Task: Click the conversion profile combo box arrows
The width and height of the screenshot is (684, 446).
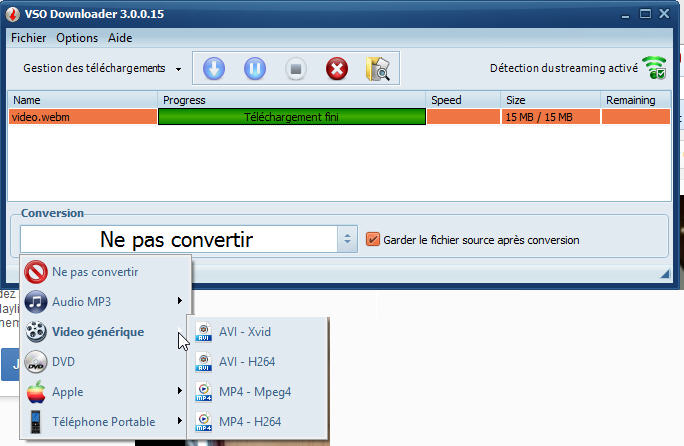Action: point(348,239)
